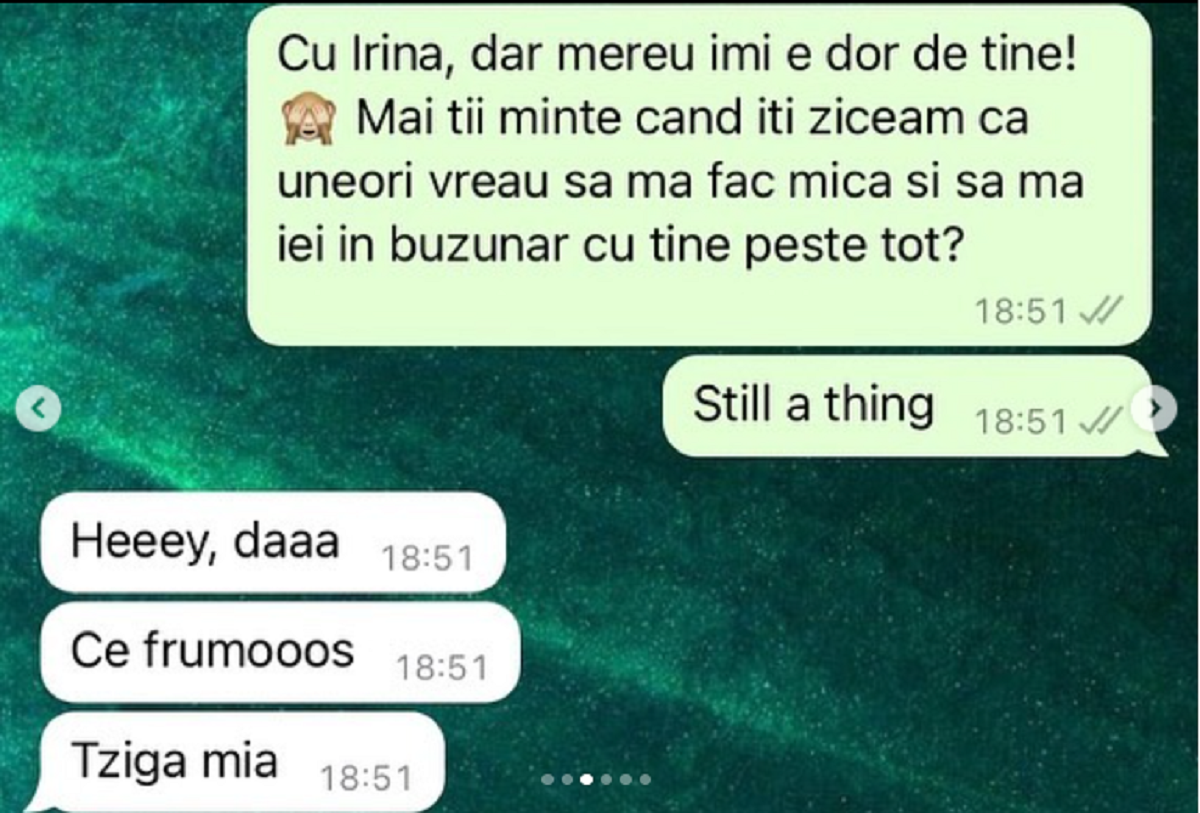
Task: Tap read checkmarks beside "Still a thing"
Action: coord(1101,424)
